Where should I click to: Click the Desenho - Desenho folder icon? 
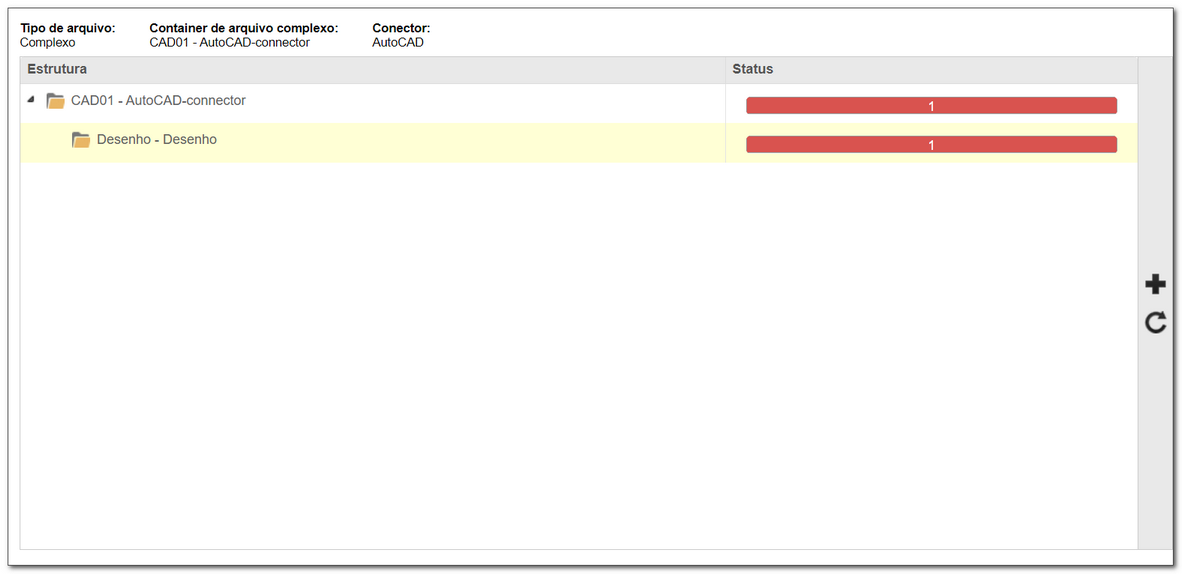pos(81,140)
